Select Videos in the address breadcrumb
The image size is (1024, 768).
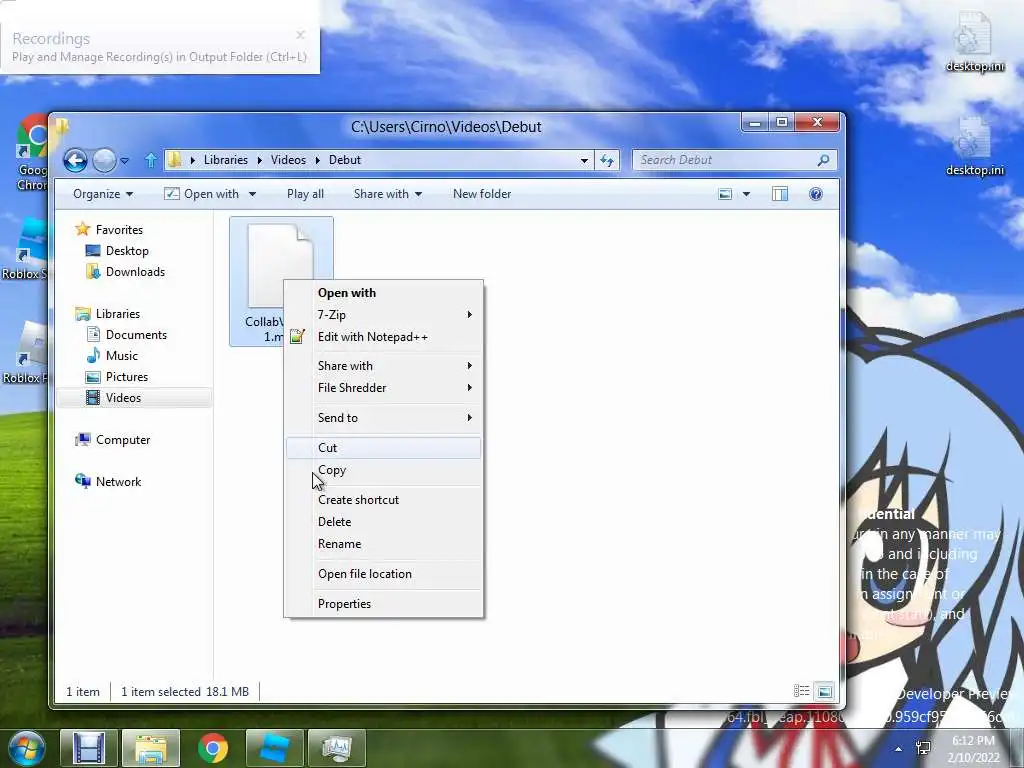click(x=288, y=160)
